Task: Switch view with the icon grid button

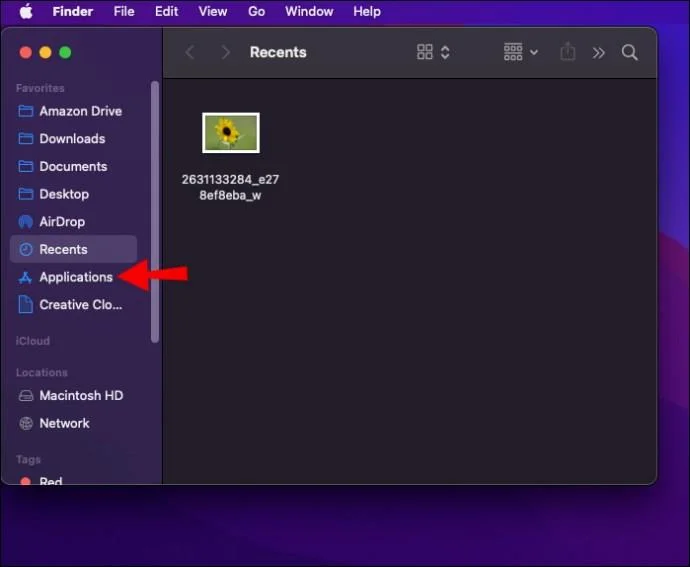Action: tap(425, 52)
